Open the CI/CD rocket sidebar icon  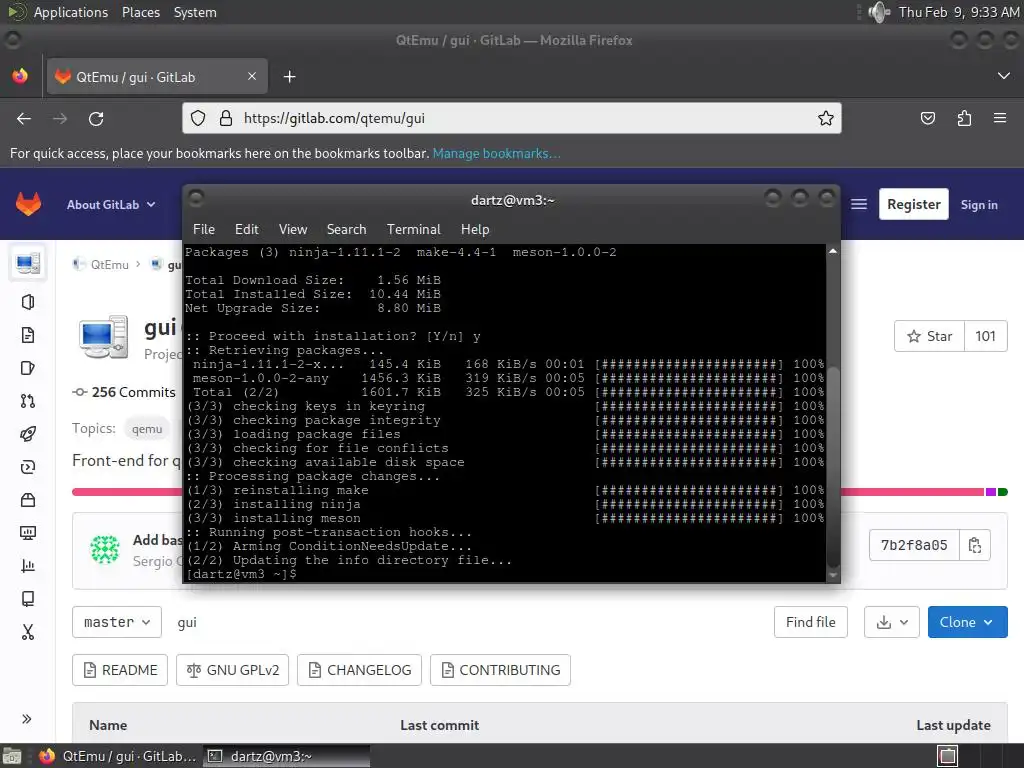pyautogui.click(x=27, y=434)
